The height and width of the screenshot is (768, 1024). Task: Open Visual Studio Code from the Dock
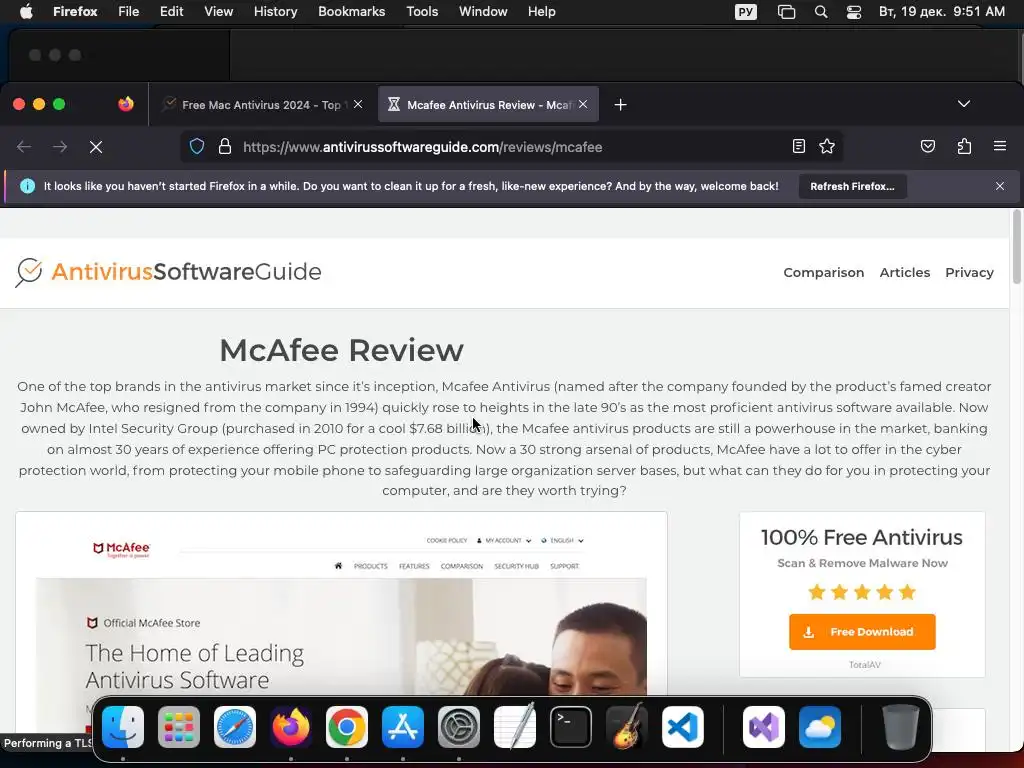tap(683, 727)
